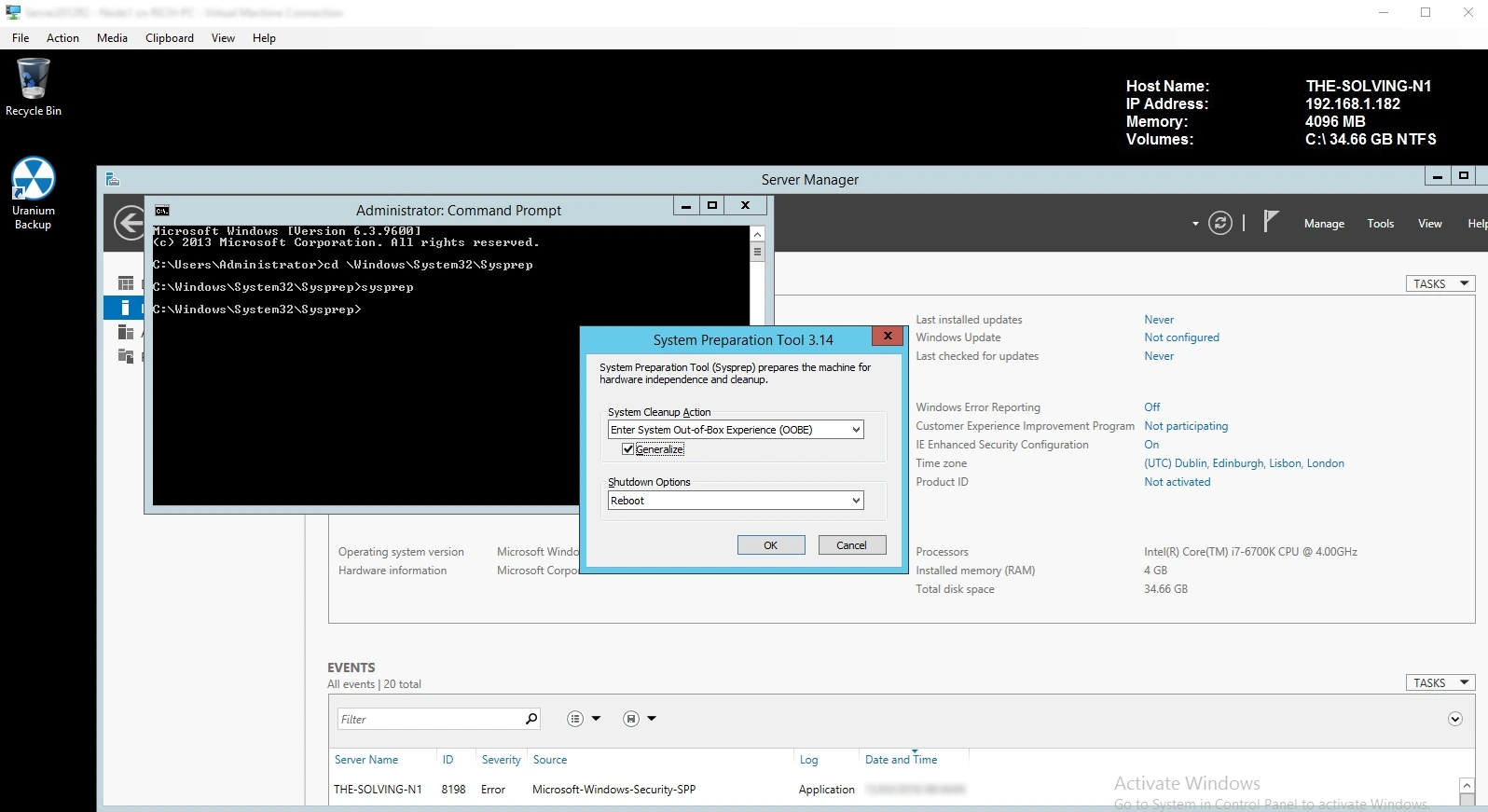1488x812 pixels.
Task: Open the events save query icon
Action: (631, 719)
